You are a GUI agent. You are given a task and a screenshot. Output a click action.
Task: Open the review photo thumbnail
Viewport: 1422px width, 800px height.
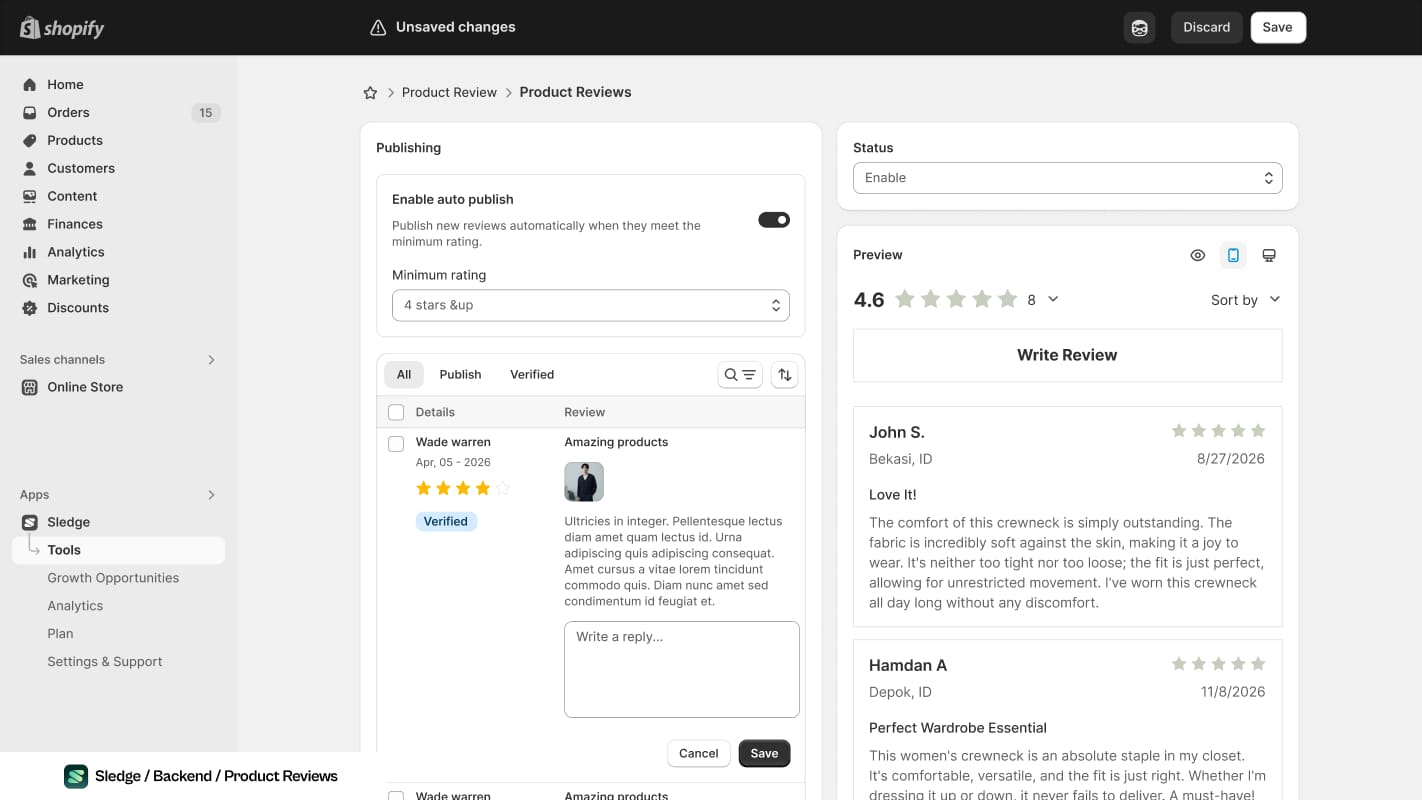[x=584, y=482]
